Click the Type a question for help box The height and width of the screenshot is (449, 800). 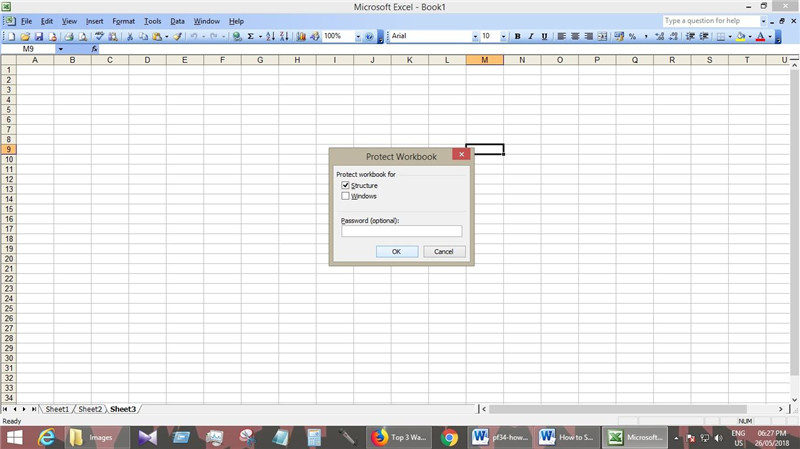(x=711, y=21)
